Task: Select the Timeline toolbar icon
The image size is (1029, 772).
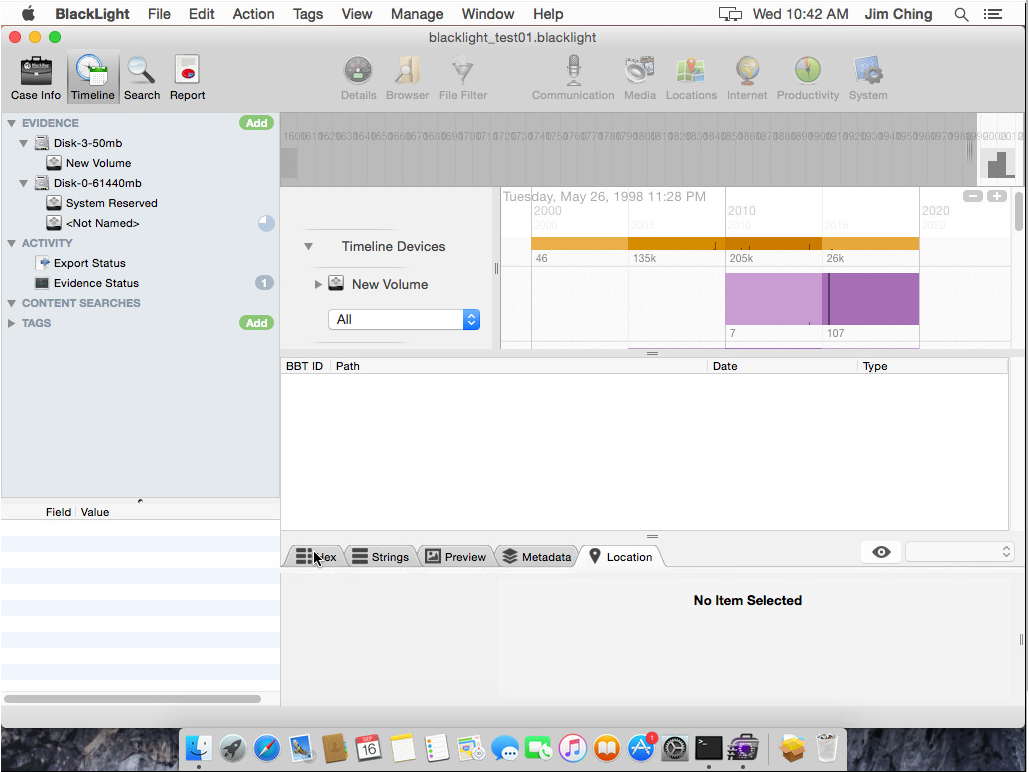Action: tap(93, 78)
